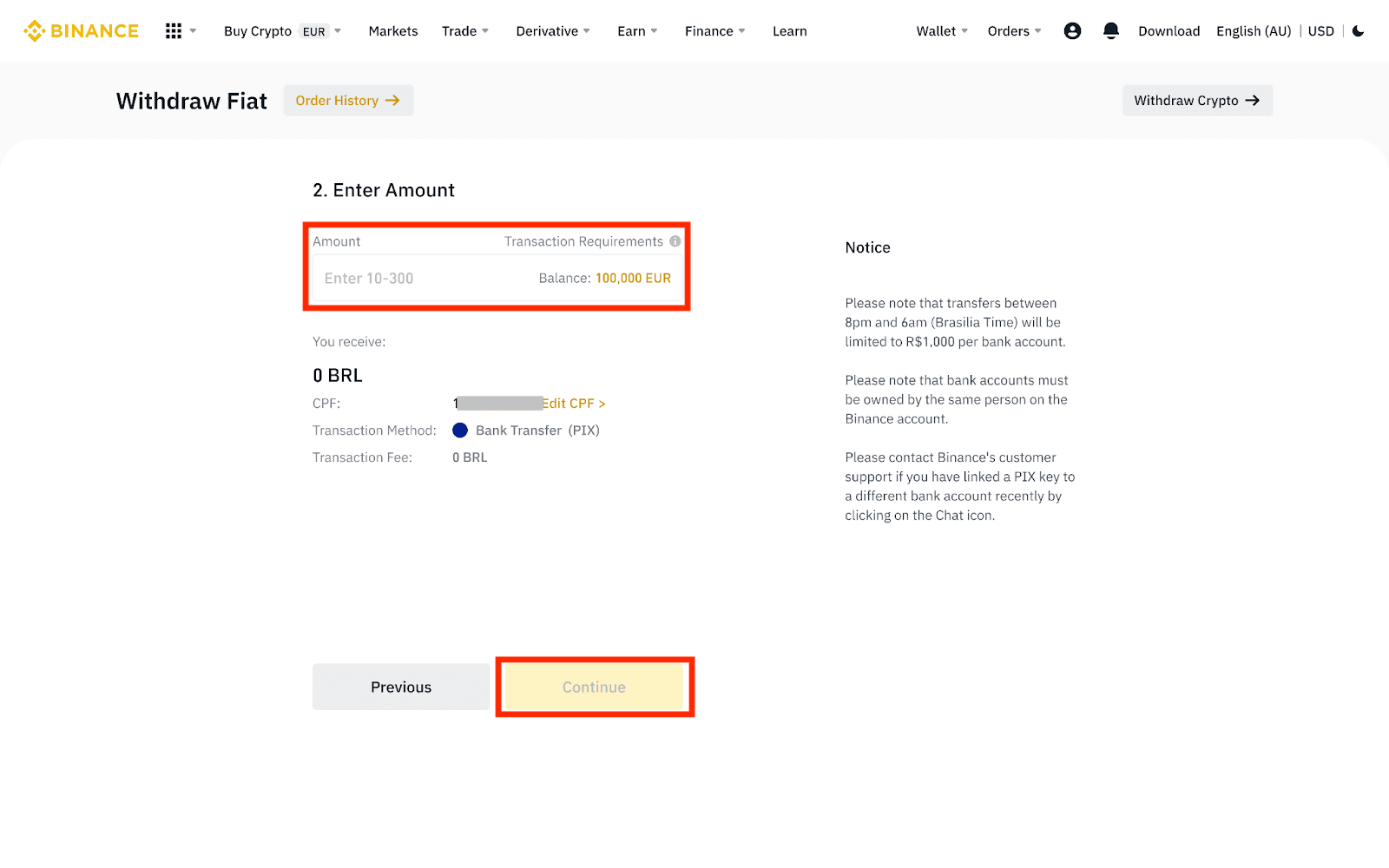Open the apps grid menu icon
The image size is (1389, 868).
174,31
